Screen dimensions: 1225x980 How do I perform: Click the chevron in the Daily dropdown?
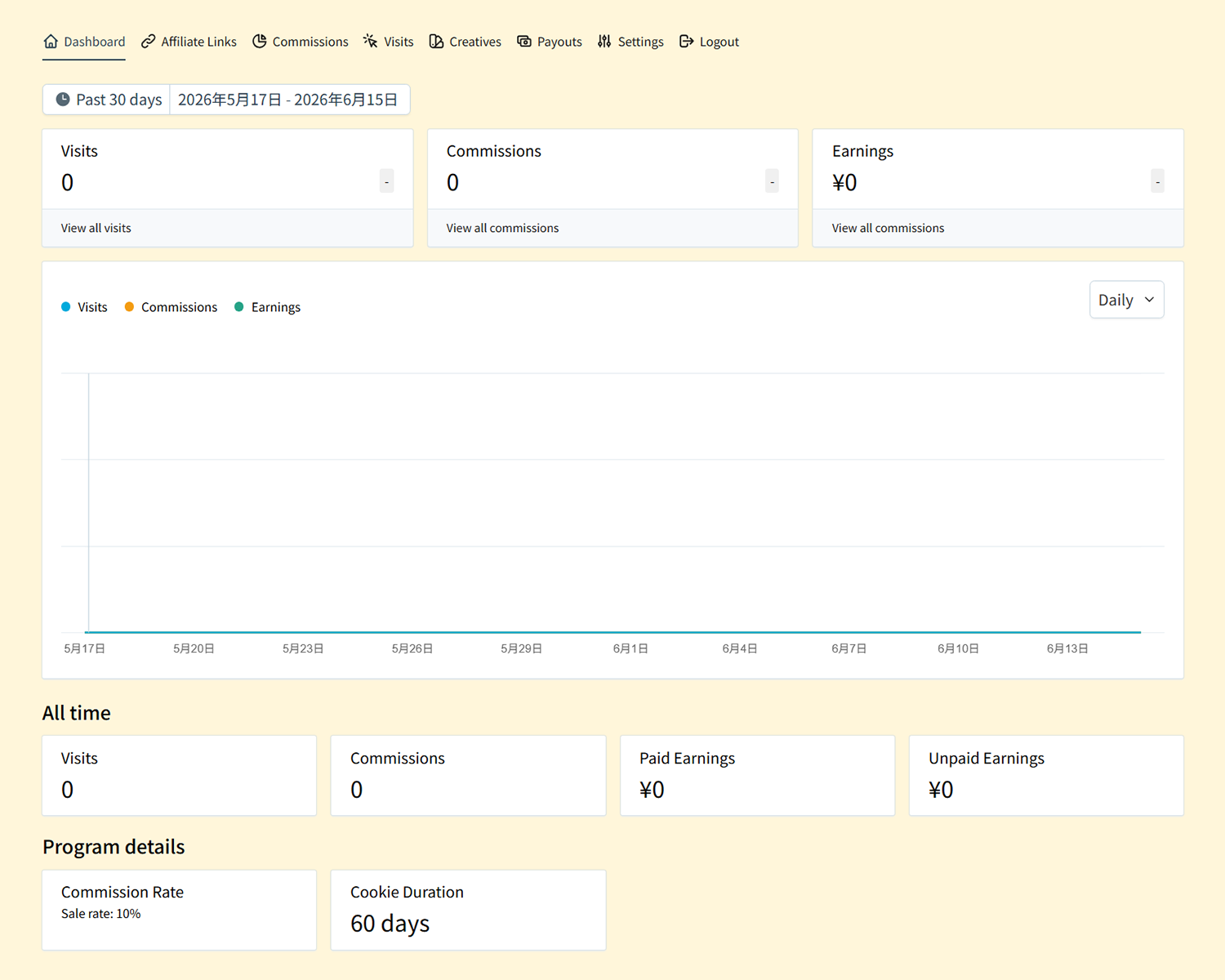[x=1149, y=300]
